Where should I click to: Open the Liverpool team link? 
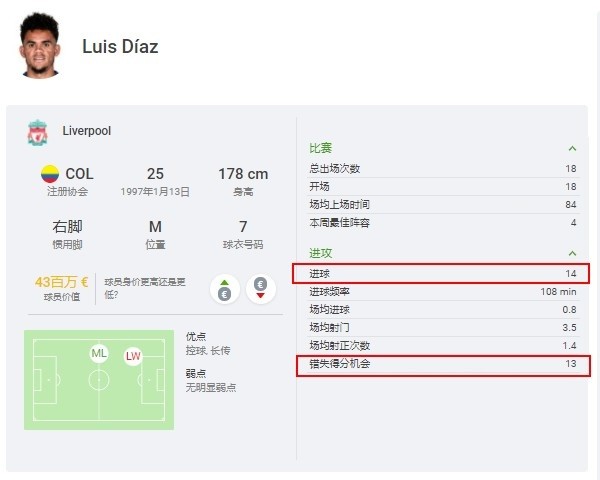click(87, 131)
